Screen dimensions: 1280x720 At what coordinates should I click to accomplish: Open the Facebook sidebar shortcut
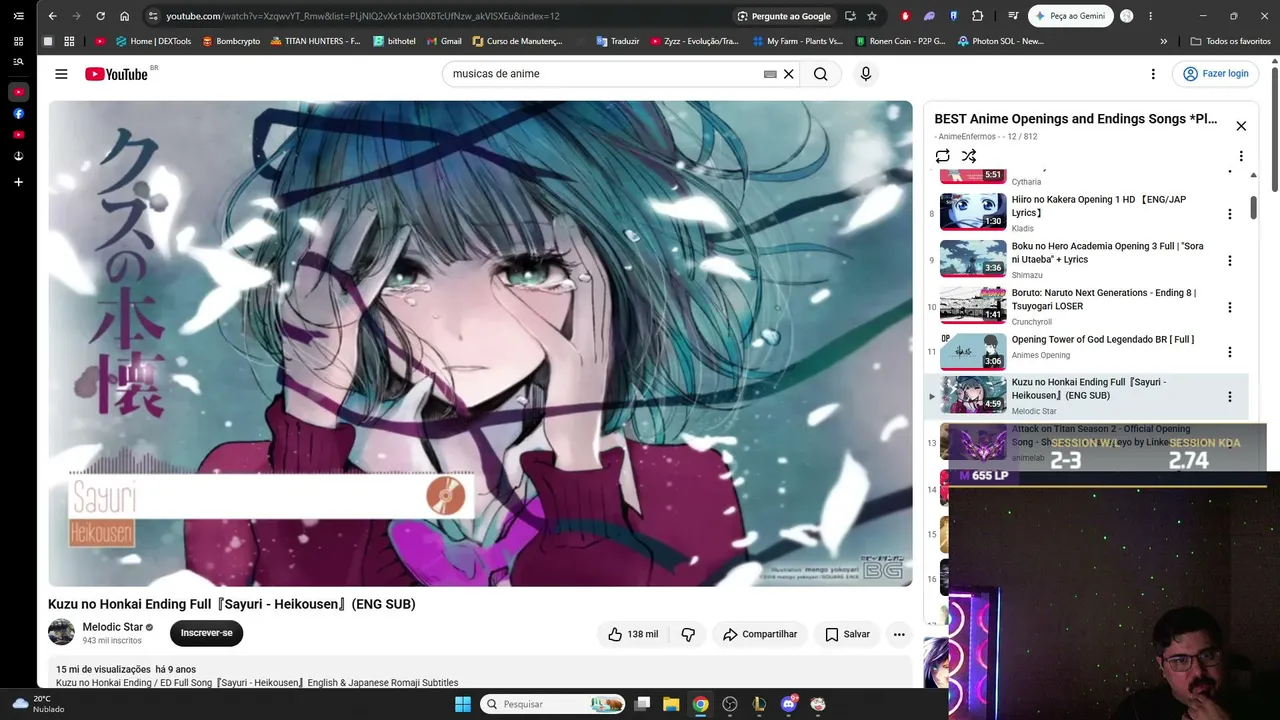(x=18, y=113)
